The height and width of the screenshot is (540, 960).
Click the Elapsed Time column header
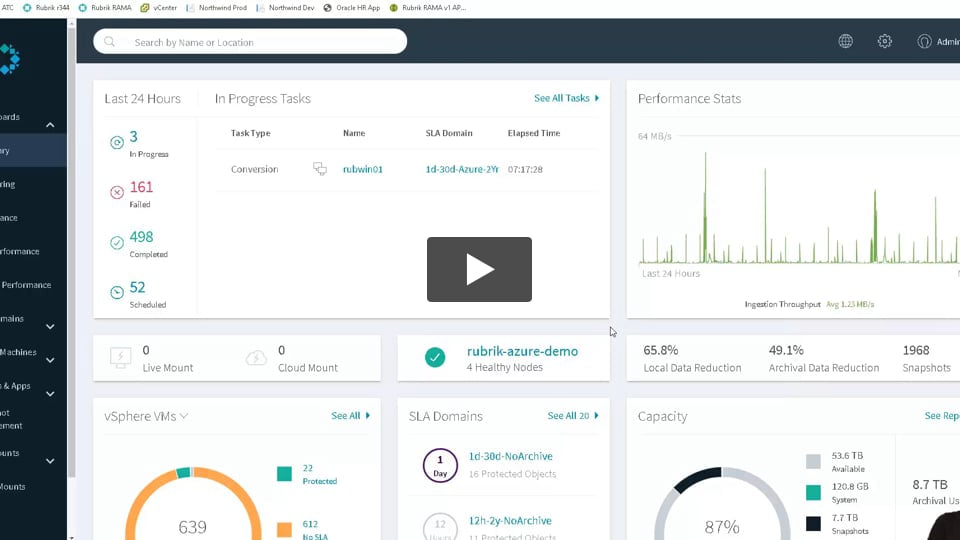(x=534, y=133)
